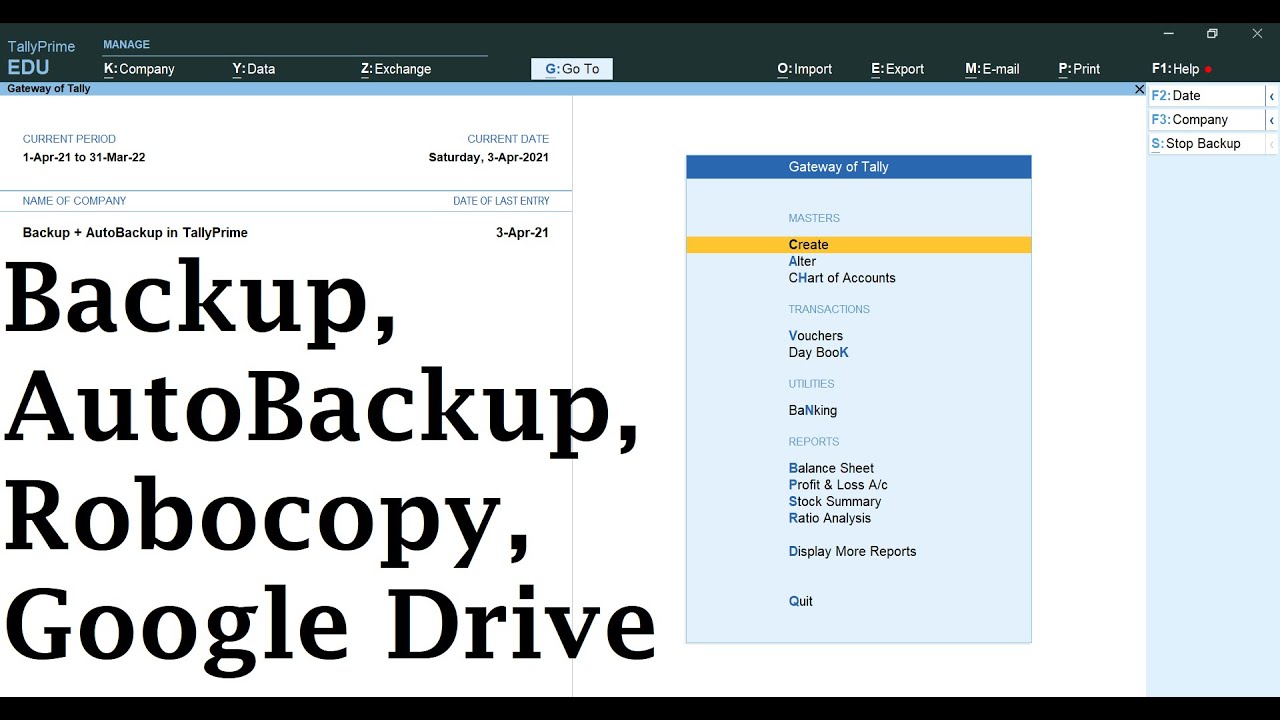Screen dimensions: 1280x720
Task: Click the F2: Date sidebar button
Action: click(1207, 96)
